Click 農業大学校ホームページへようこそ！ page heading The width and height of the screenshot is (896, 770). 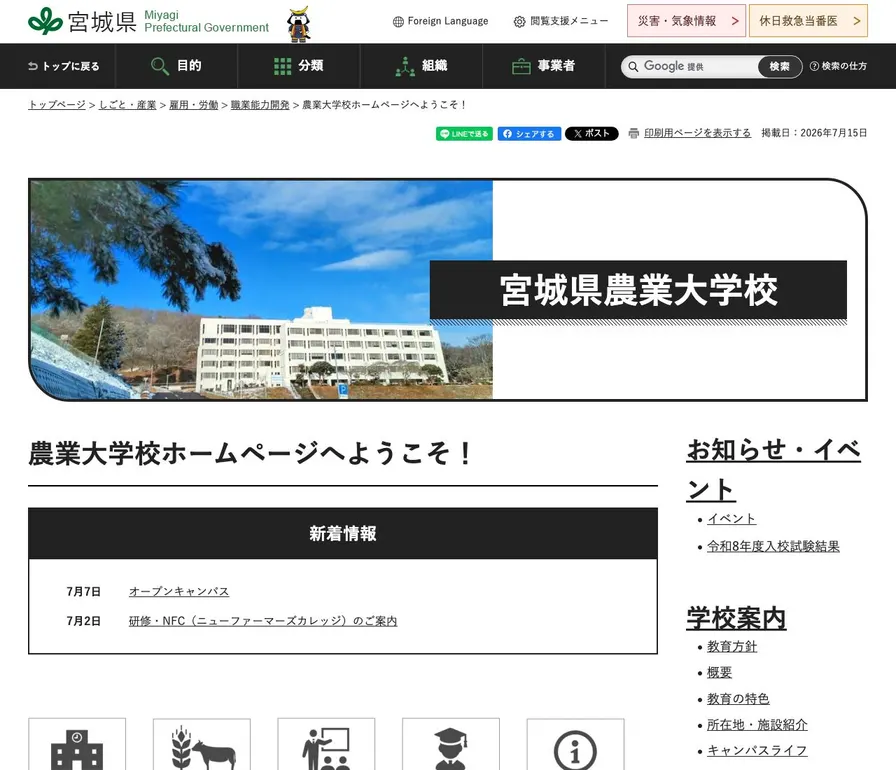[x=251, y=454]
